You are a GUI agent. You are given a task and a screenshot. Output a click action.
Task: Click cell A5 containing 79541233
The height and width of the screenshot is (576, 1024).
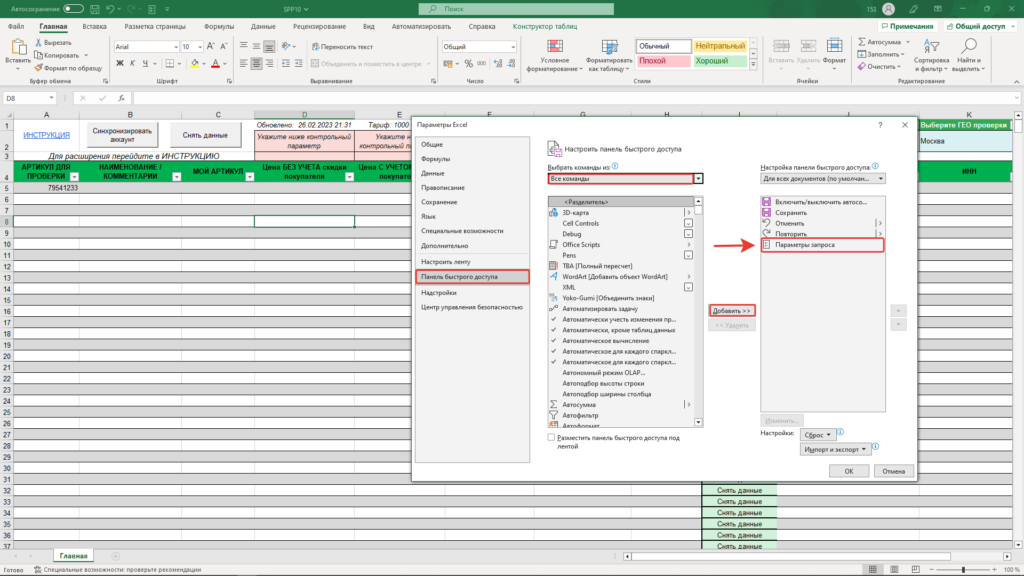pos(46,188)
